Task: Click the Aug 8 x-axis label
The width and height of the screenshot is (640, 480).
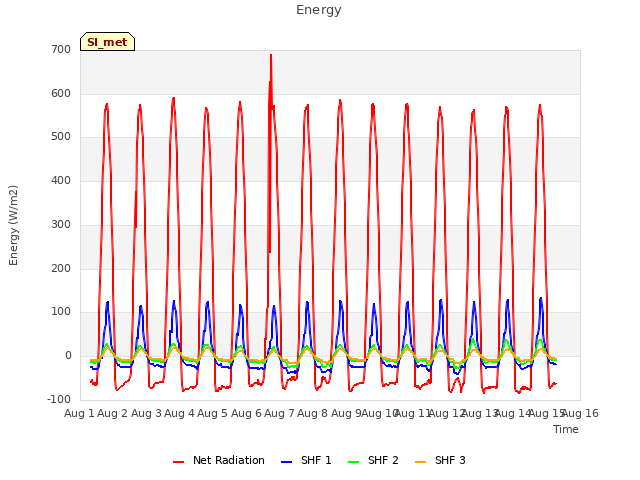Action: (312, 413)
